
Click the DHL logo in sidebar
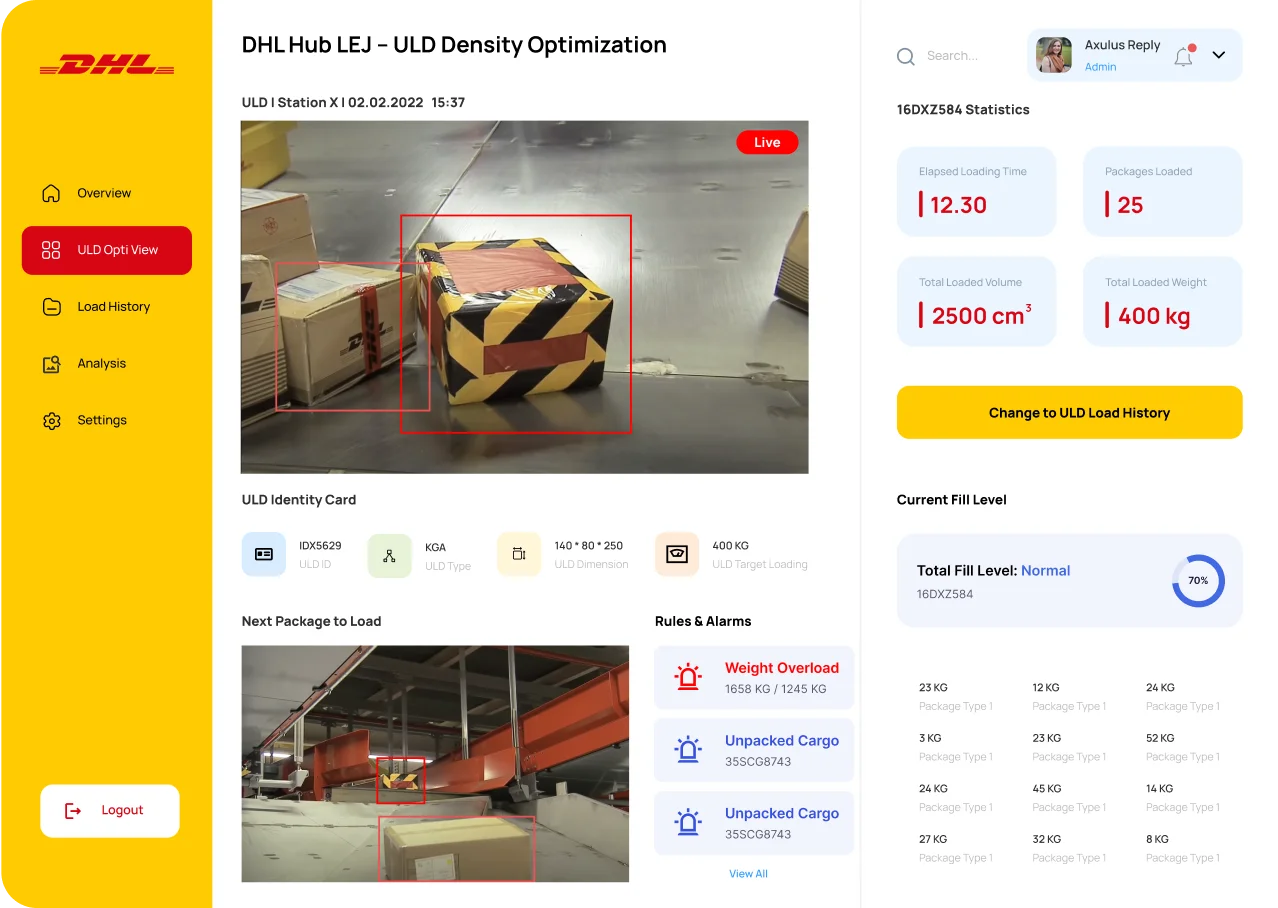[106, 66]
